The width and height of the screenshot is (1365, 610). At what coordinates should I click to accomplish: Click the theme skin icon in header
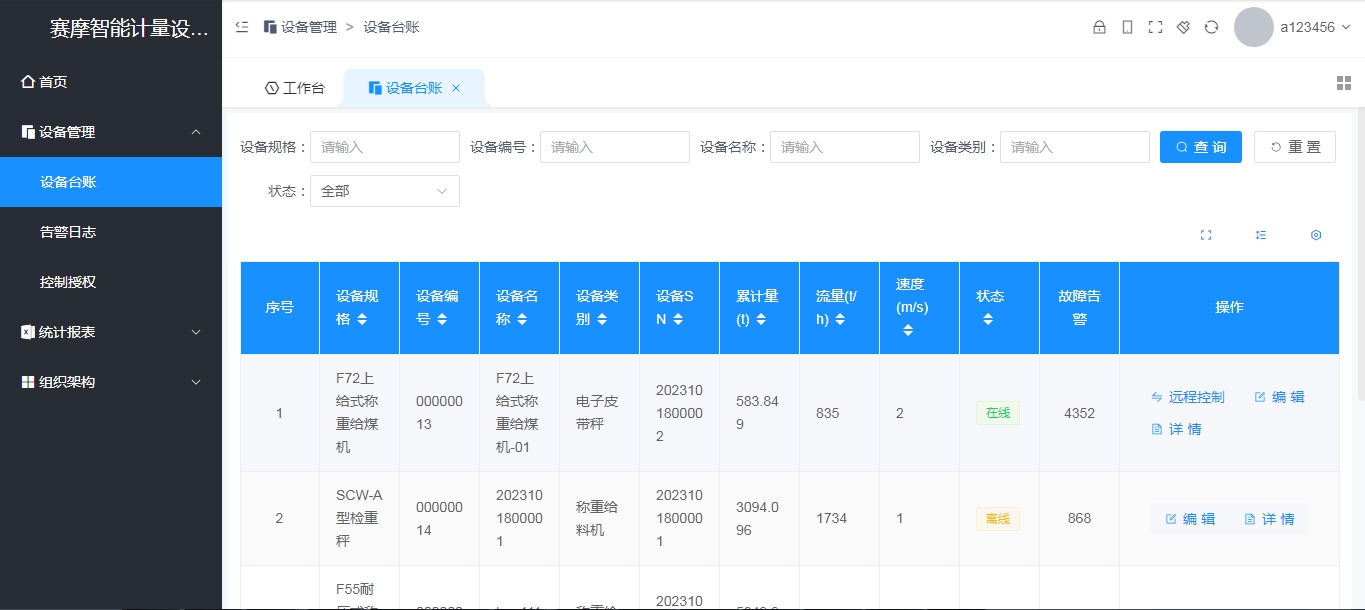click(x=1183, y=27)
